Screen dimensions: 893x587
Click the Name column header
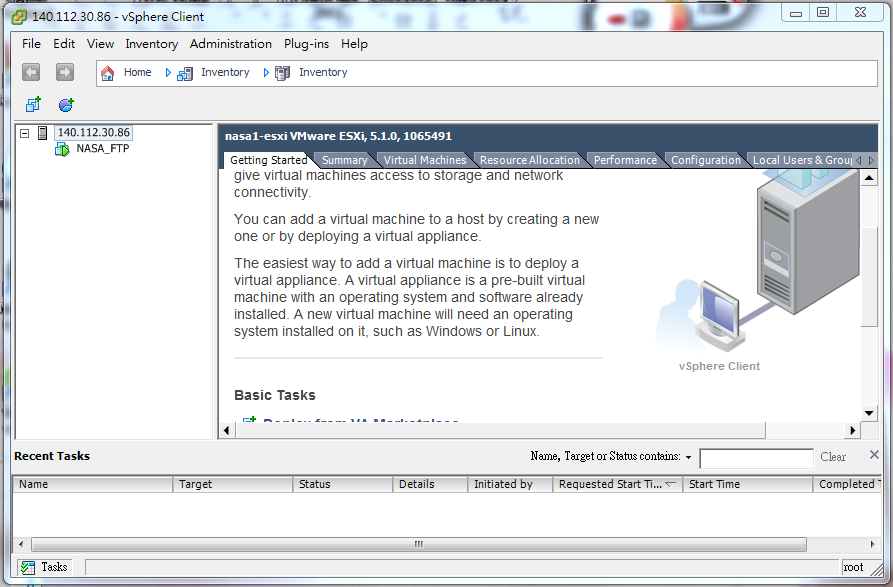[92, 485]
